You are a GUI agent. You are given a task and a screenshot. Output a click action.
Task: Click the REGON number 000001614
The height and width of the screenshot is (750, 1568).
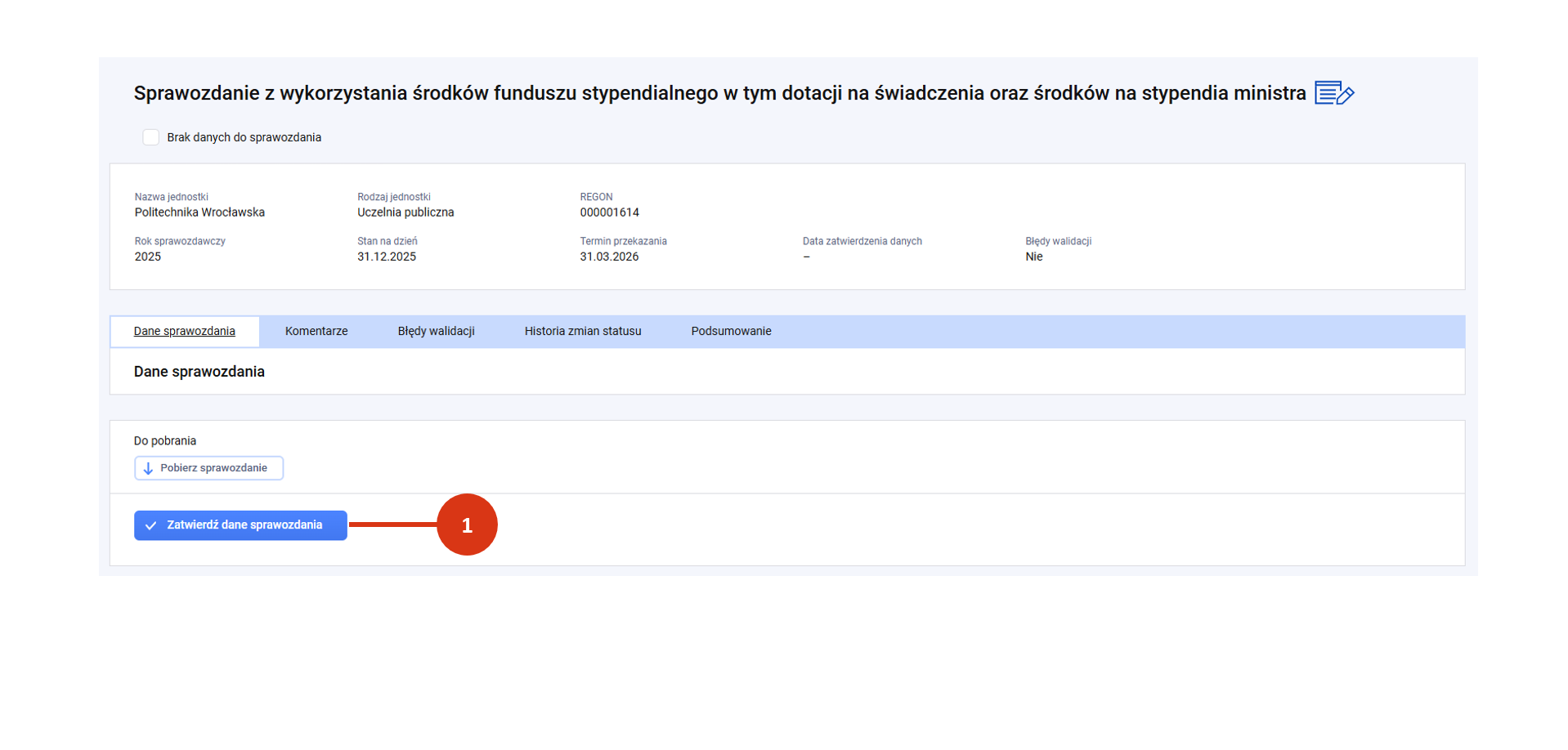pyautogui.click(x=609, y=212)
